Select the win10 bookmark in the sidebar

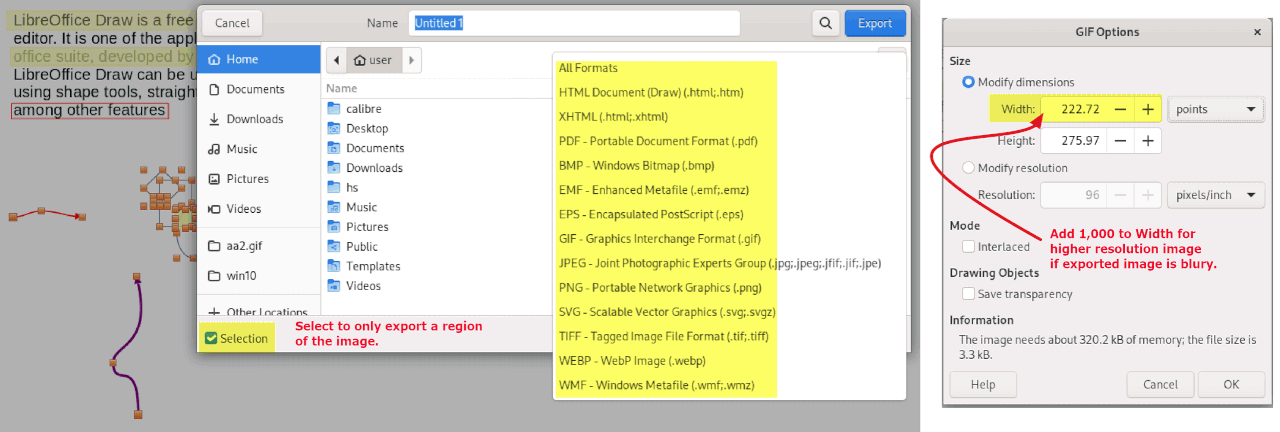[x=258, y=275]
